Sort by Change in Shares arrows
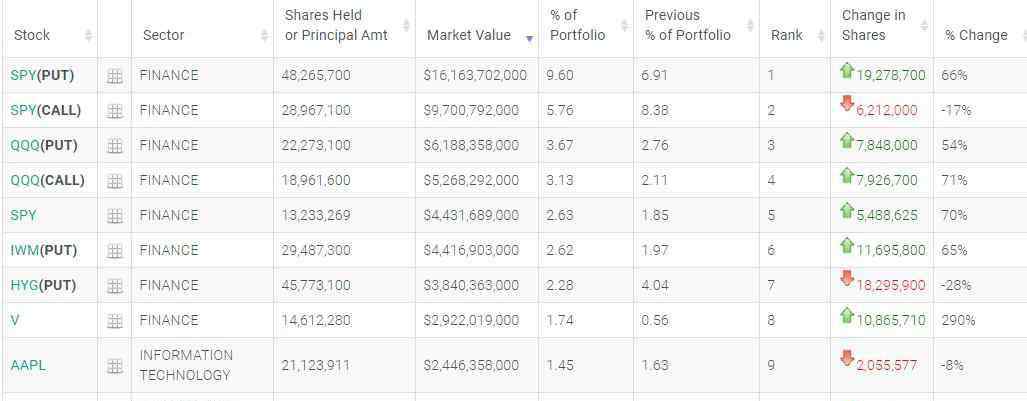Screen dimensions: 1027x401 [x=924, y=26]
